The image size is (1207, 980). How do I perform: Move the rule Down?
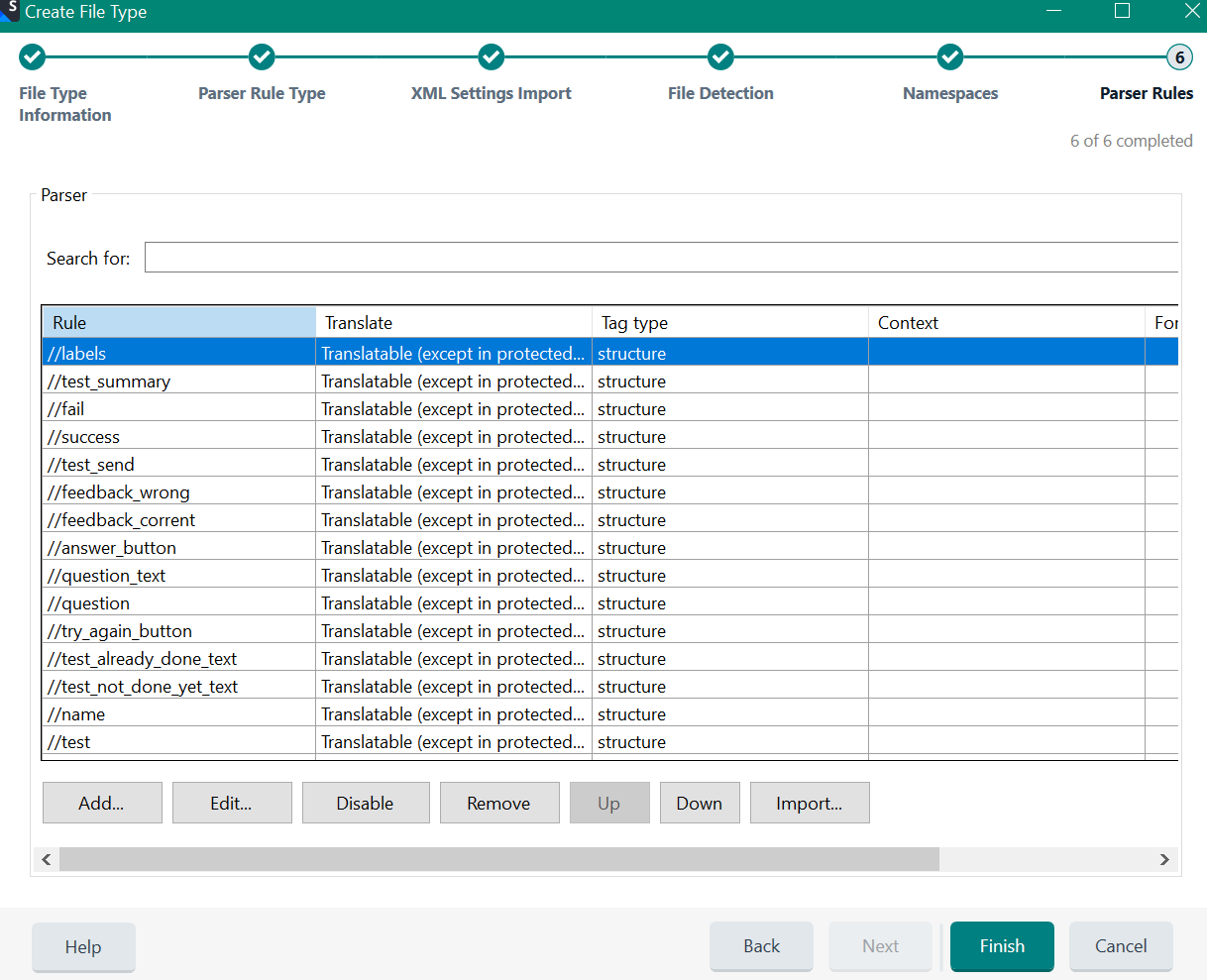pyautogui.click(x=700, y=803)
